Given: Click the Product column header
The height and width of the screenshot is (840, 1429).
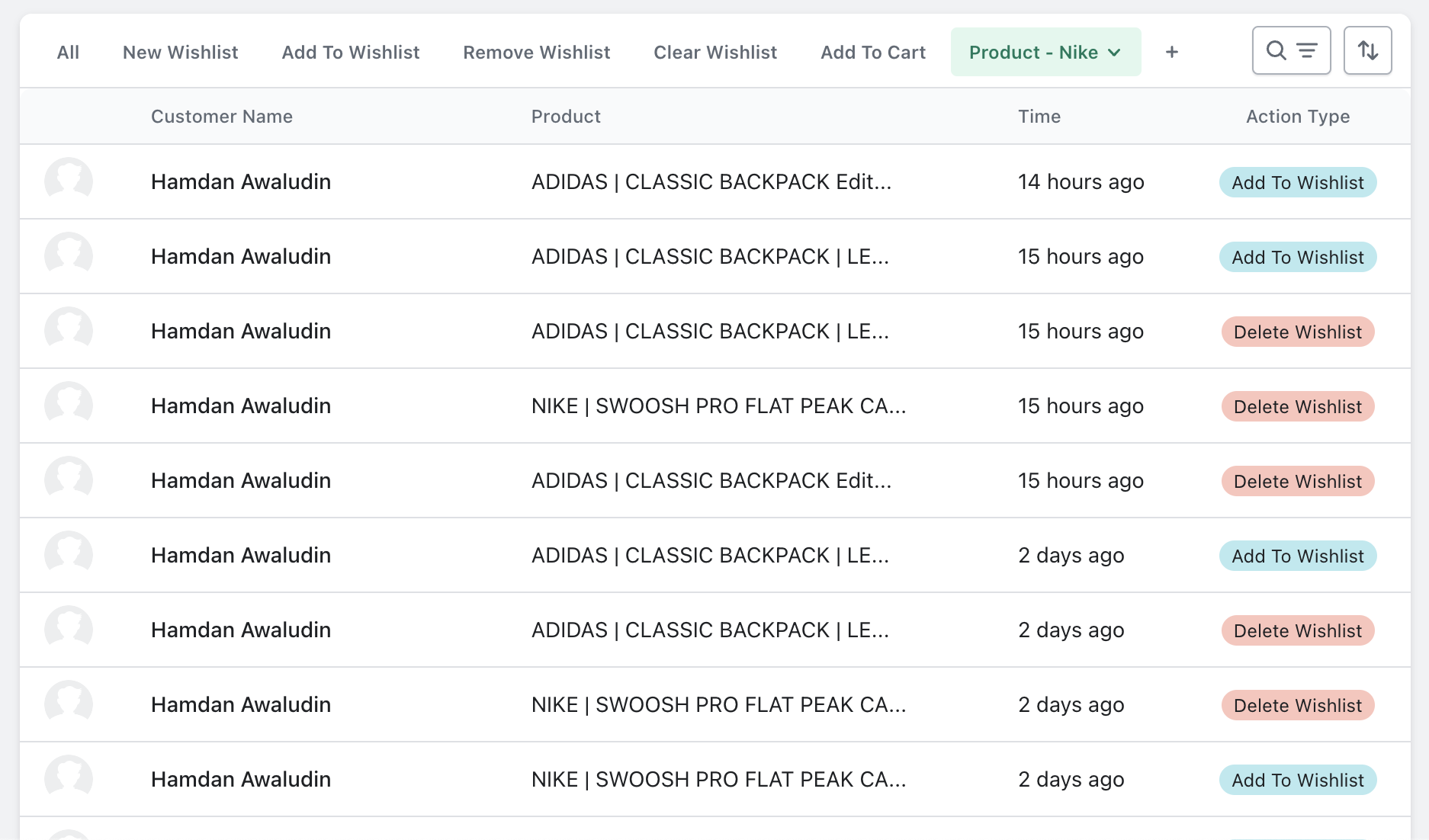Looking at the screenshot, I should coord(565,117).
